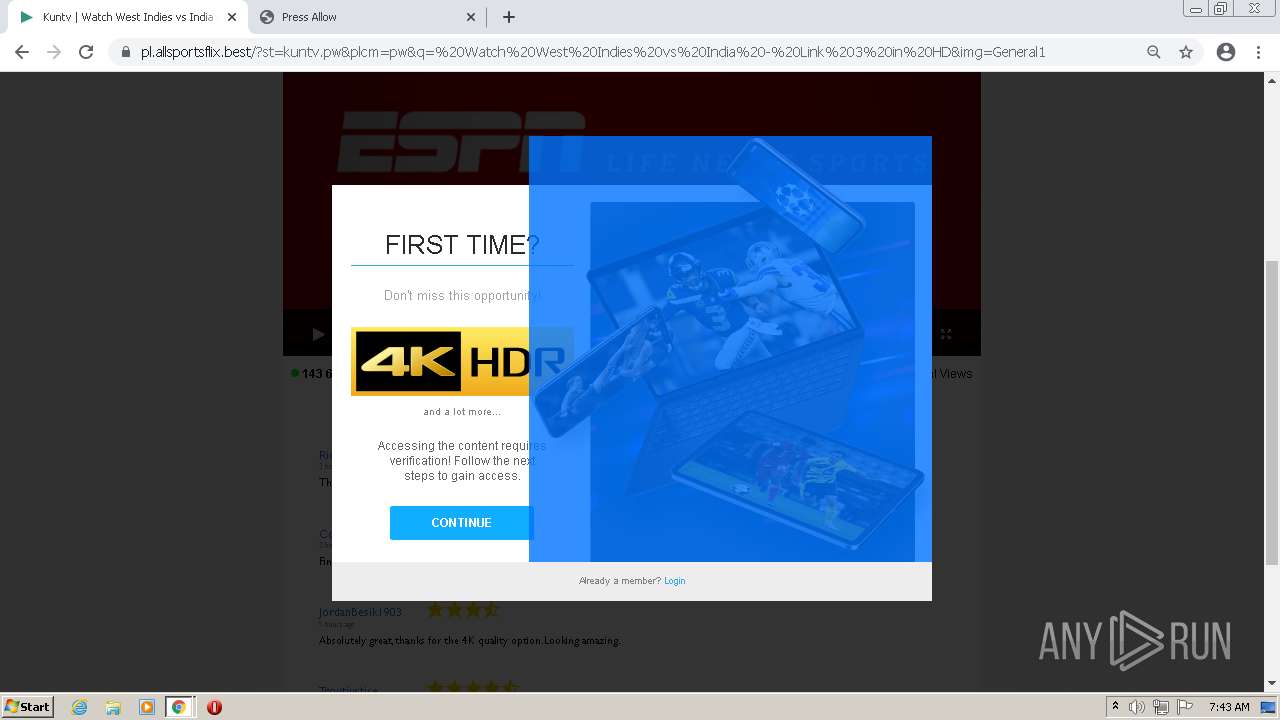Switch to the Press Allow tab
Viewport: 1280px width, 720px height.
[366, 17]
